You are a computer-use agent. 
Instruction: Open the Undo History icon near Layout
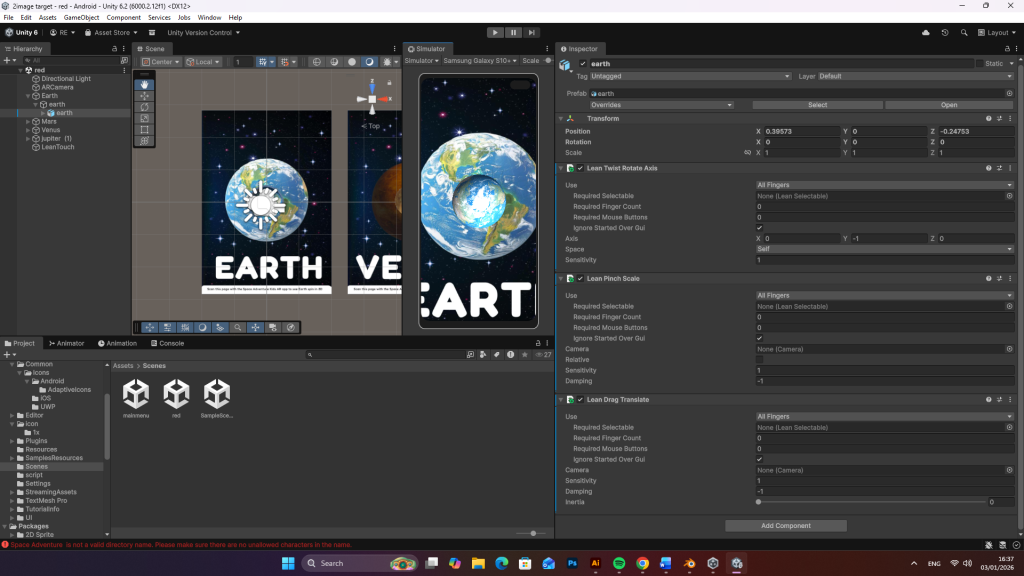[945, 32]
